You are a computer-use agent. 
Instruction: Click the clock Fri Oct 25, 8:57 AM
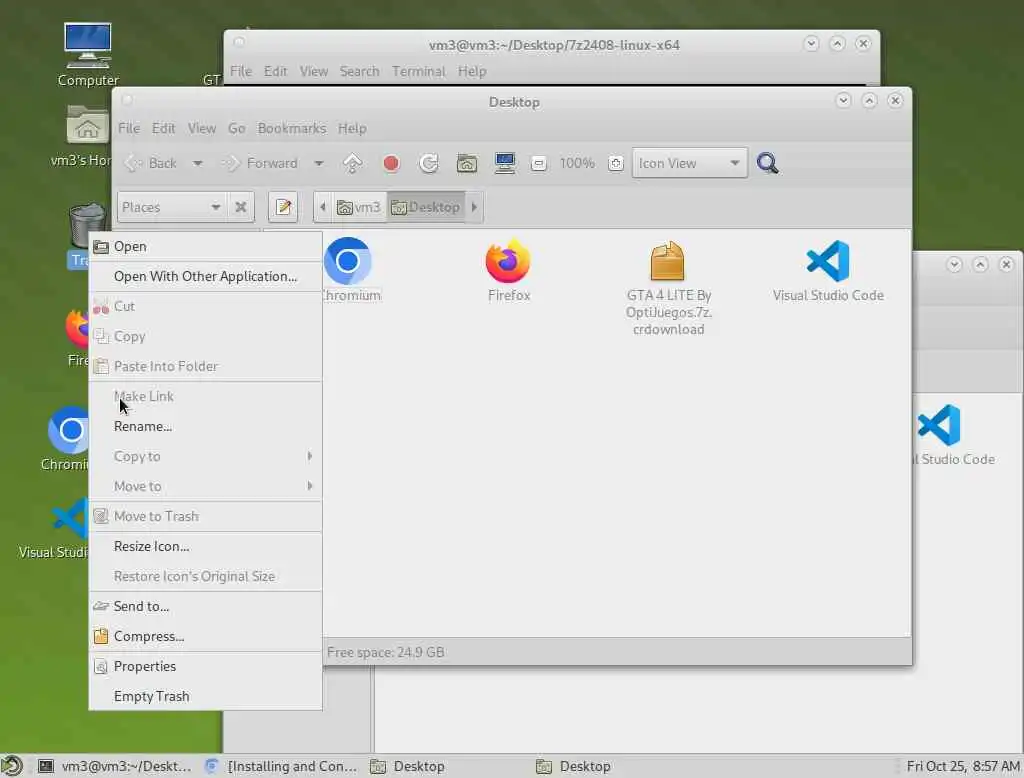(x=963, y=766)
